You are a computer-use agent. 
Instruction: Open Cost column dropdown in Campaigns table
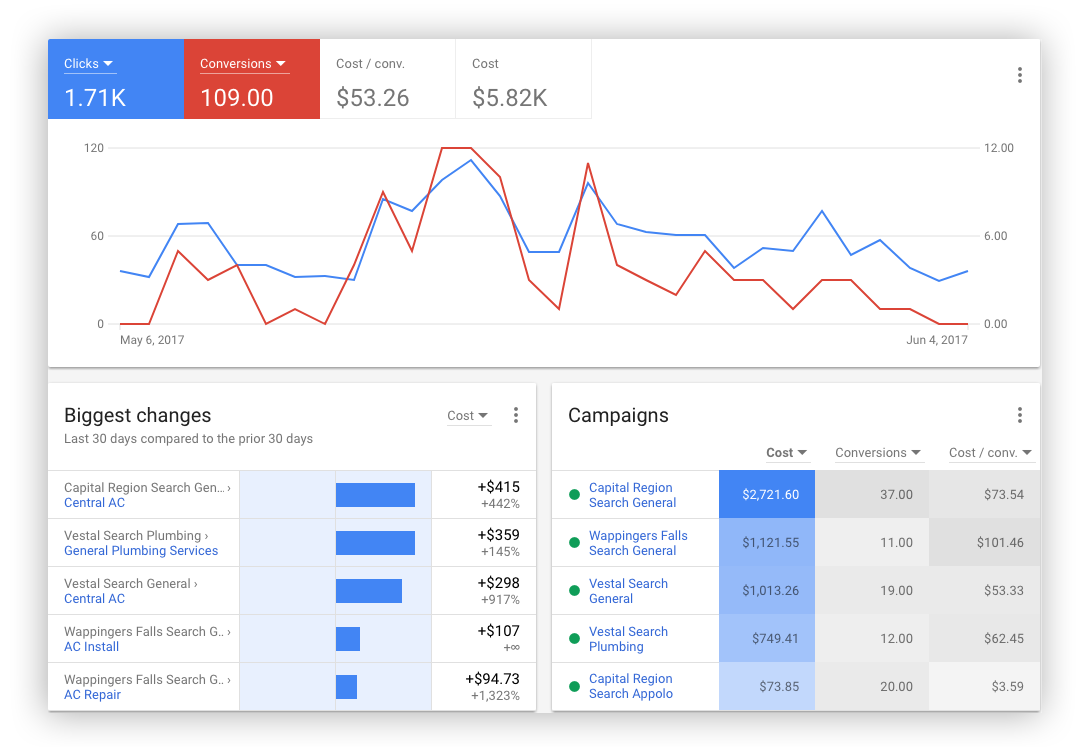pos(787,452)
